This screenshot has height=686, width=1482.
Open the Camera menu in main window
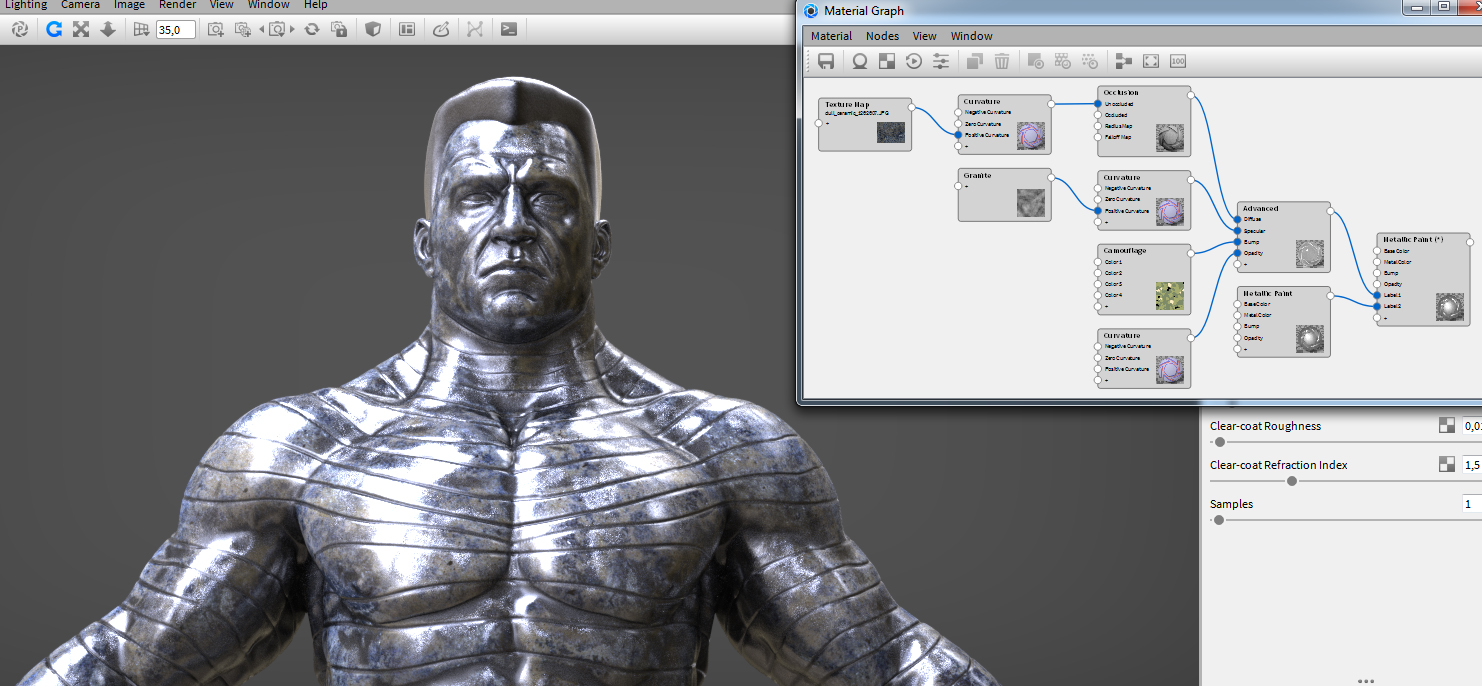point(80,5)
